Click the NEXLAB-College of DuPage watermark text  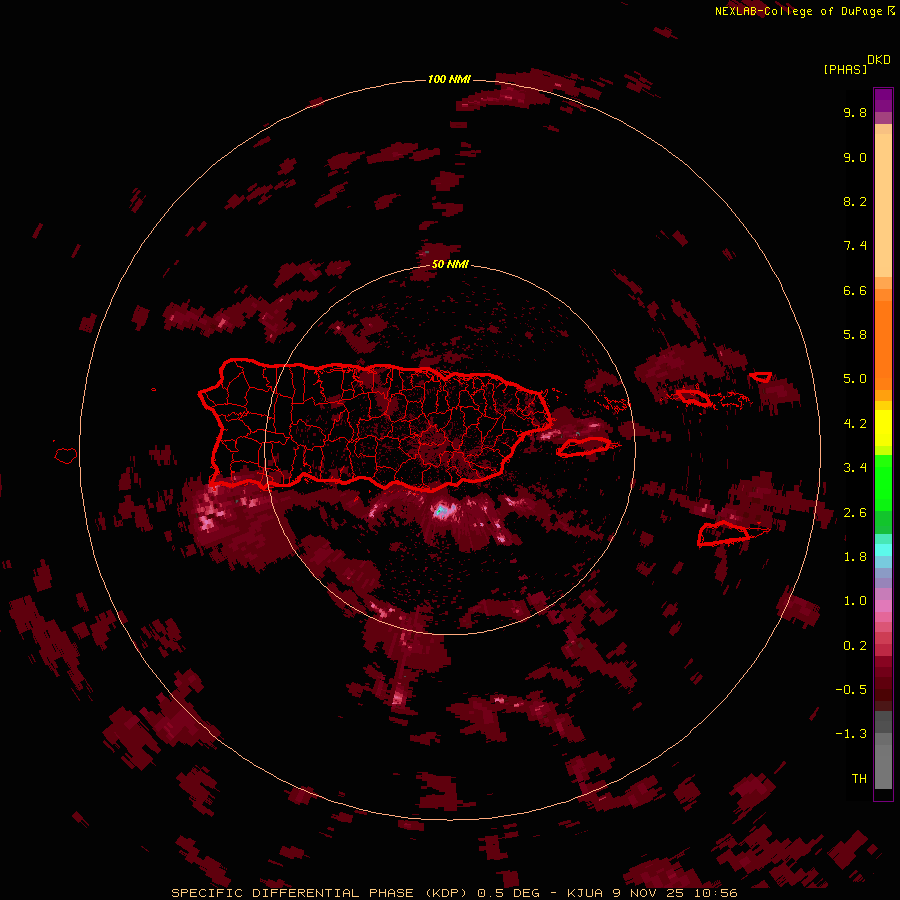click(x=798, y=11)
